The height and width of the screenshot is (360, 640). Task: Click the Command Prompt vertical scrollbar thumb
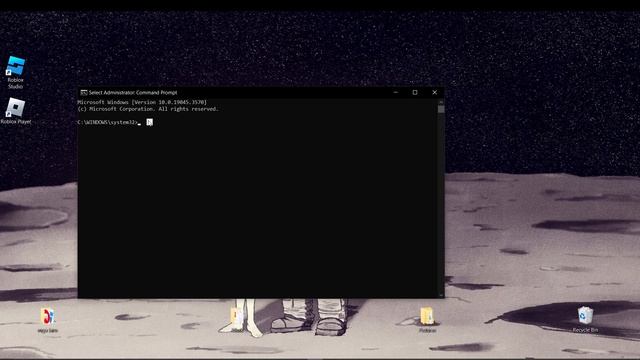pyautogui.click(x=441, y=109)
